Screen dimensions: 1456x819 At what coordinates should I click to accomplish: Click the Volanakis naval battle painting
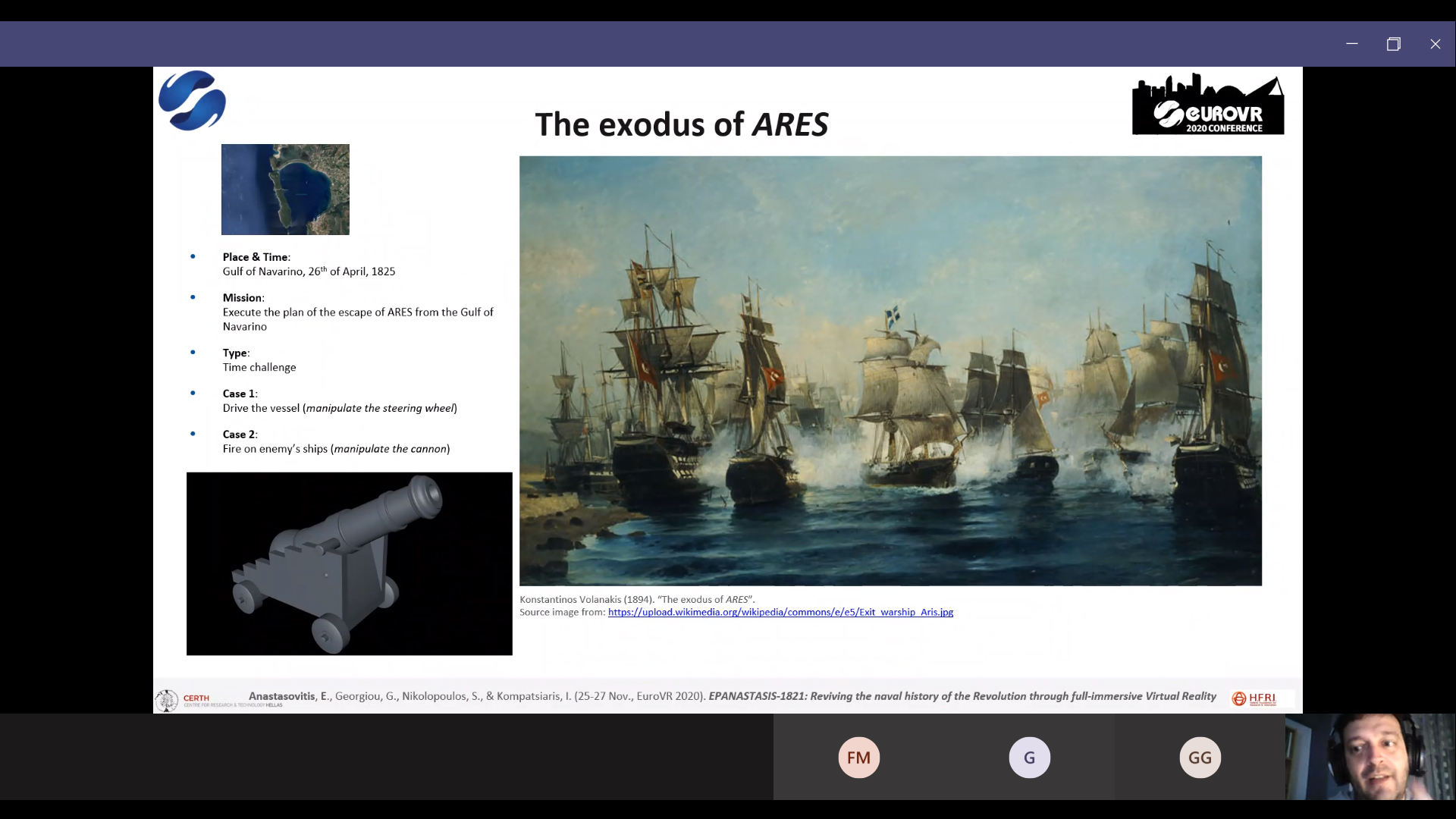[890, 371]
